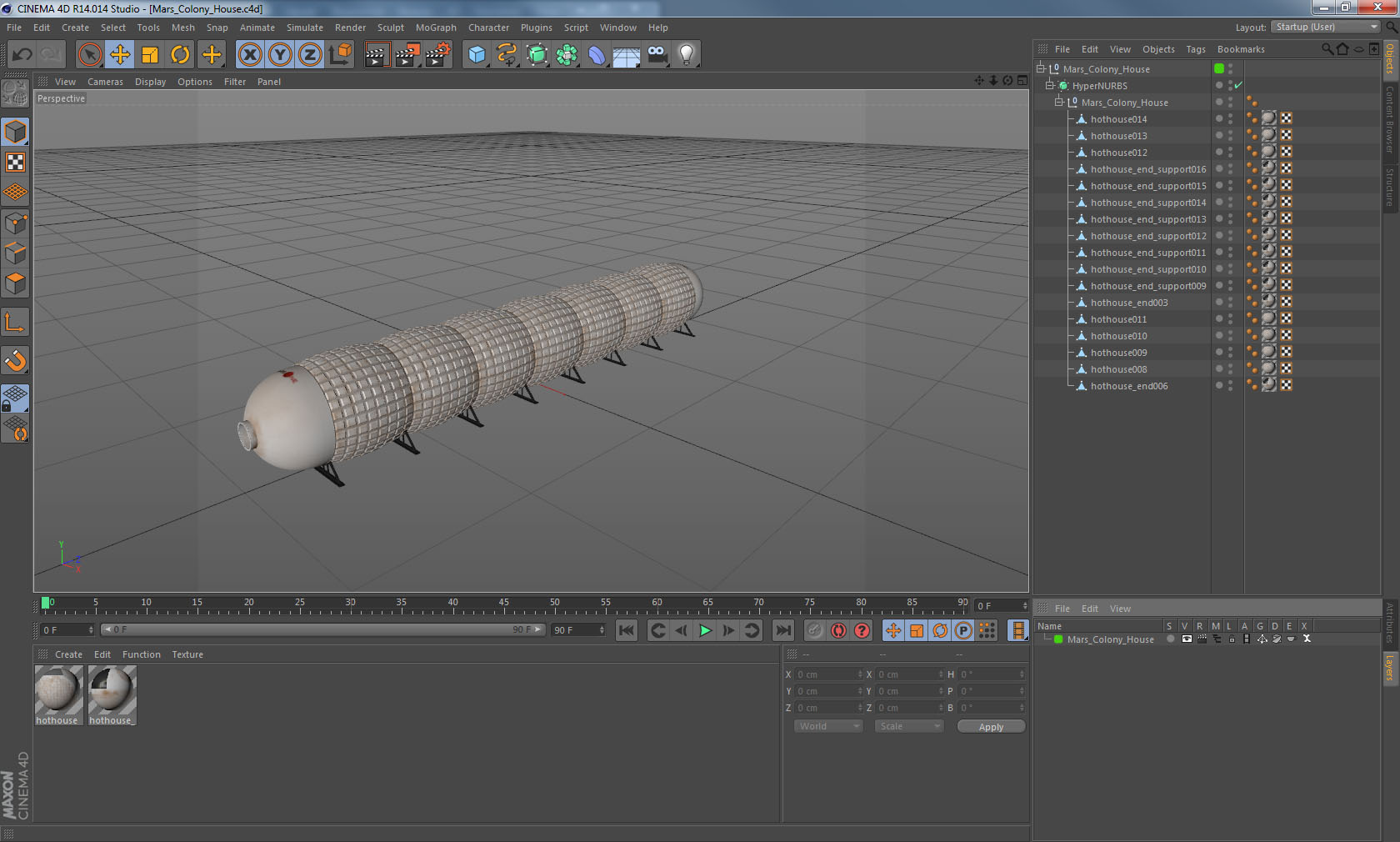Select the Live Selection tool

(x=89, y=55)
